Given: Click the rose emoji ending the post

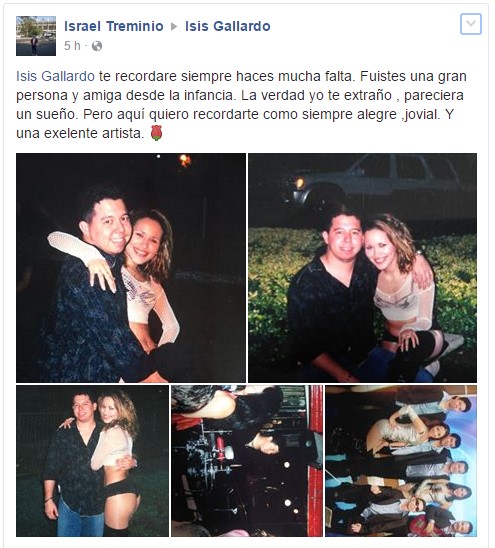Looking at the screenshot, I should tap(156, 133).
